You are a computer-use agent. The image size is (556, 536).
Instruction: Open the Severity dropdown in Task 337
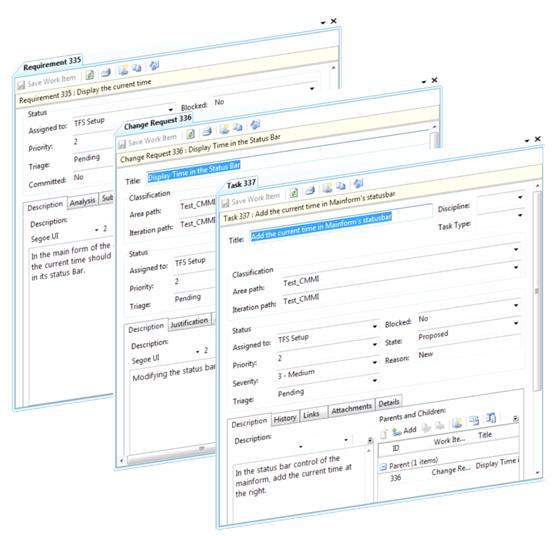pyautogui.click(x=375, y=362)
